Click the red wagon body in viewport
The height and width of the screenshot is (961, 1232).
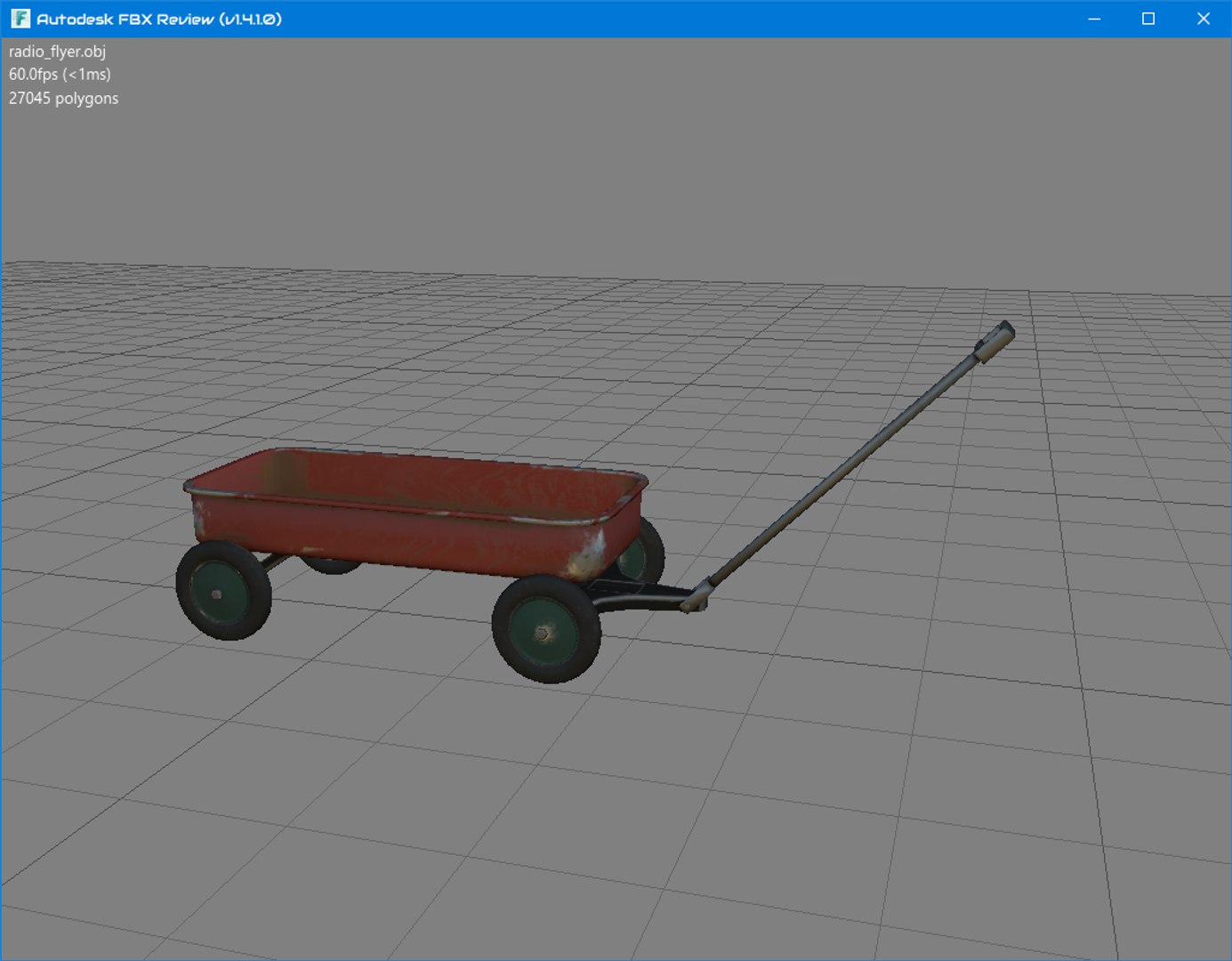(x=415, y=512)
